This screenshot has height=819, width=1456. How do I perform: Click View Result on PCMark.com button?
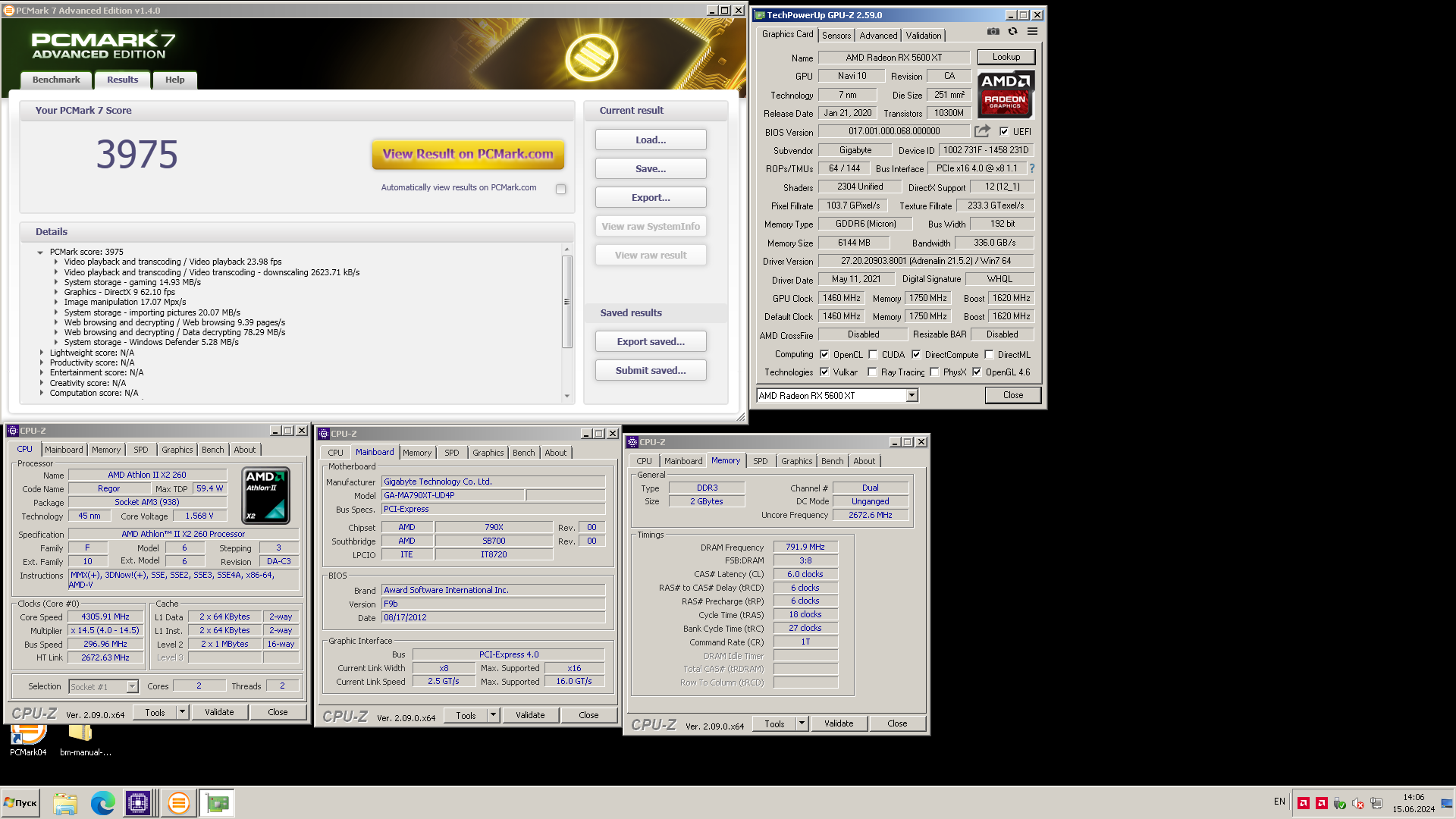(468, 154)
